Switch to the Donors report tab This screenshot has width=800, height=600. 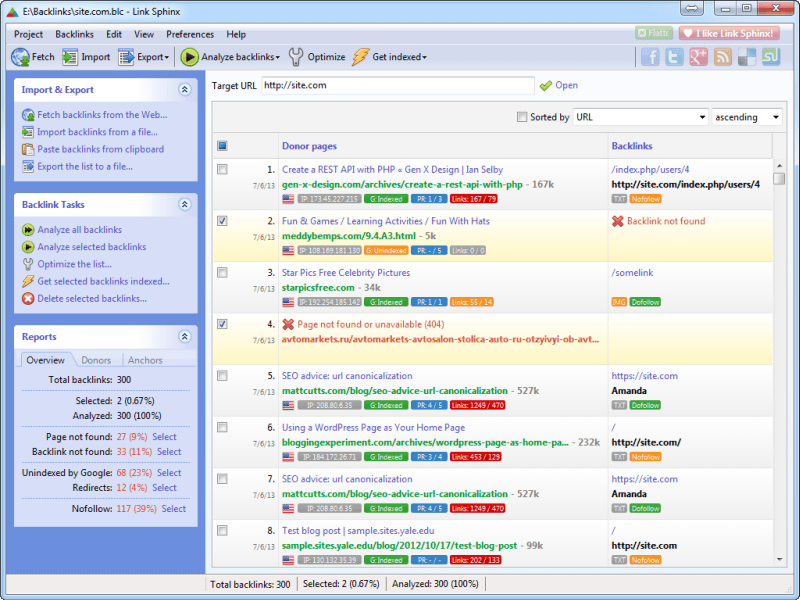click(96, 360)
